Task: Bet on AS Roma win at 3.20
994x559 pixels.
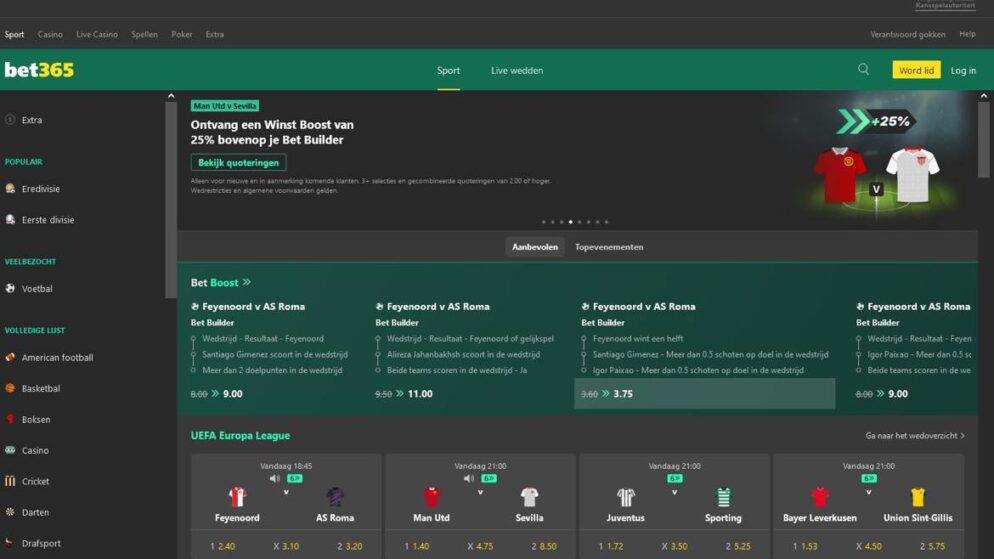Action: pos(350,546)
